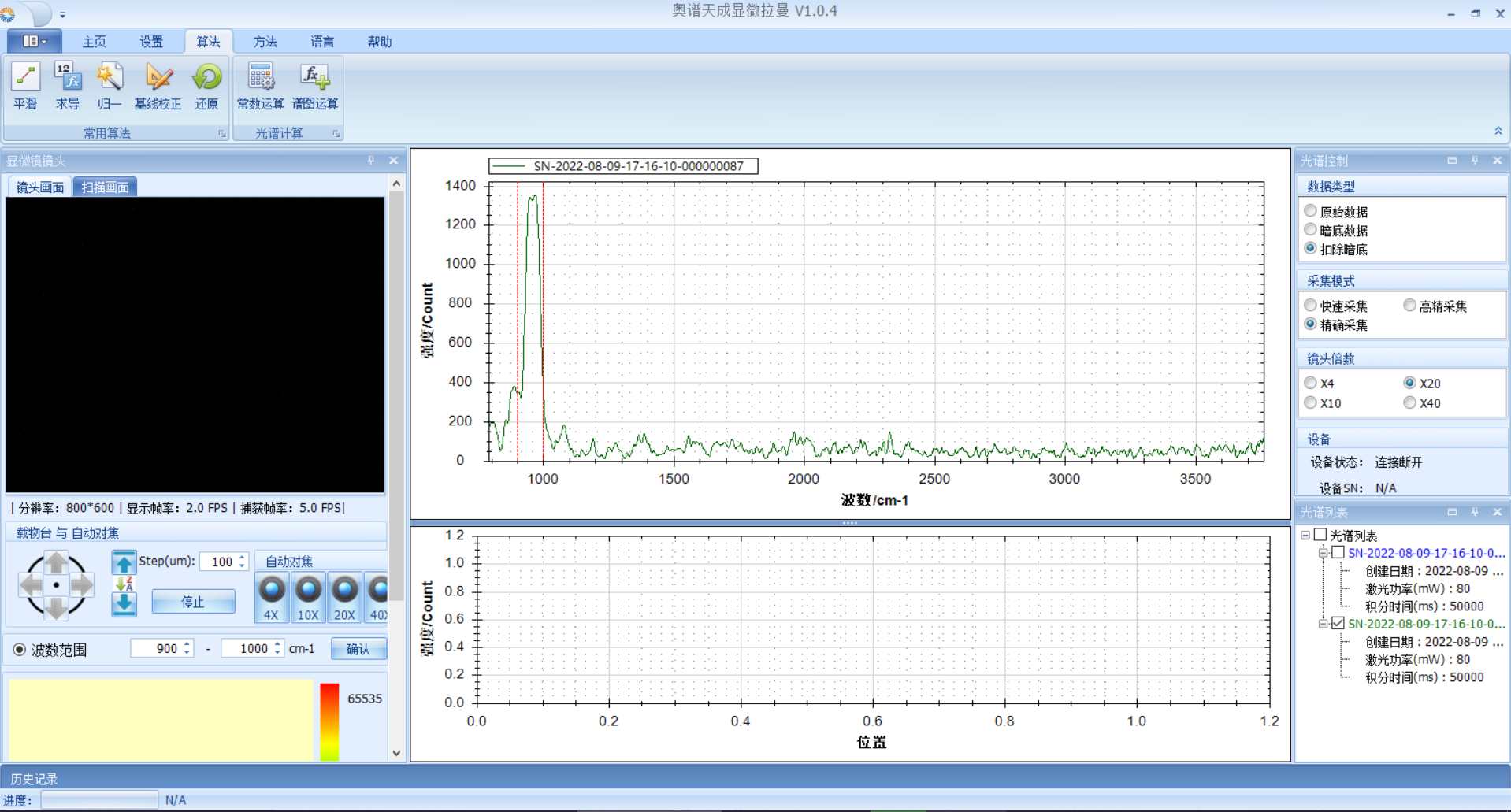Open the 方法 ribbon tab

pyautogui.click(x=265, y=42)
